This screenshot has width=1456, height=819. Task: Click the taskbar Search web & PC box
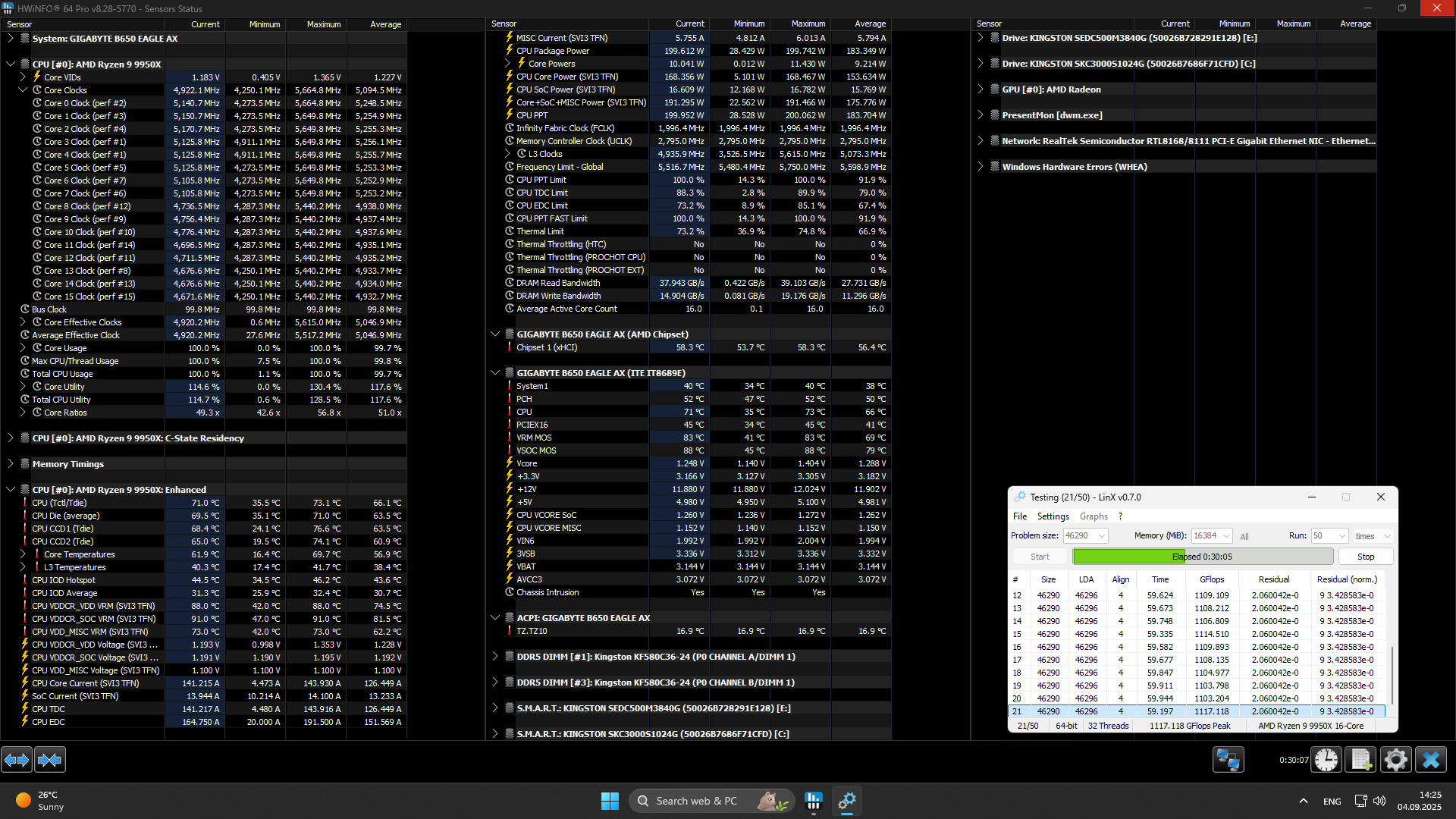coord(695,801)
